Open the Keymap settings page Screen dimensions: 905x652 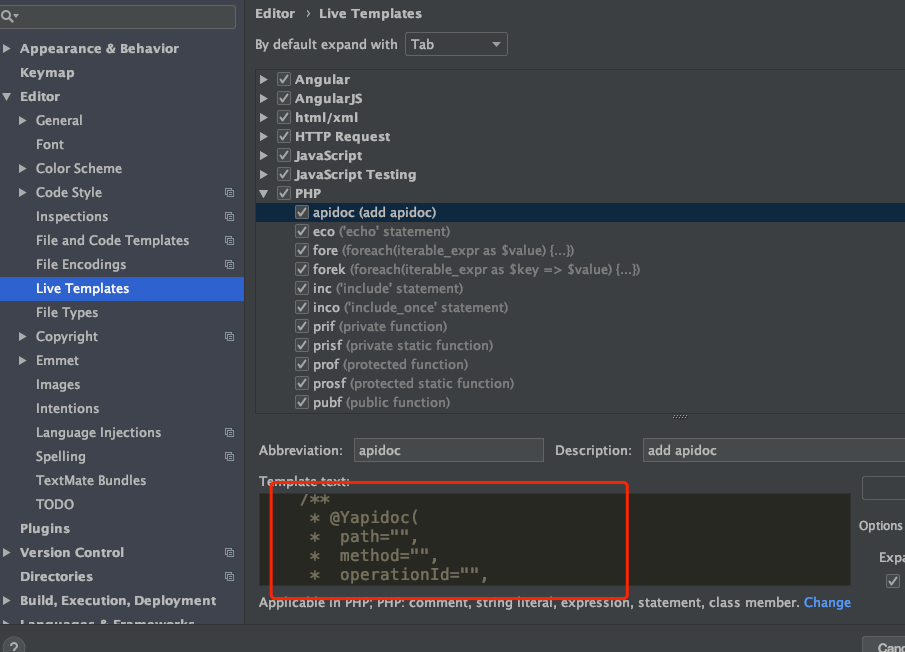(x=47, y=73)
